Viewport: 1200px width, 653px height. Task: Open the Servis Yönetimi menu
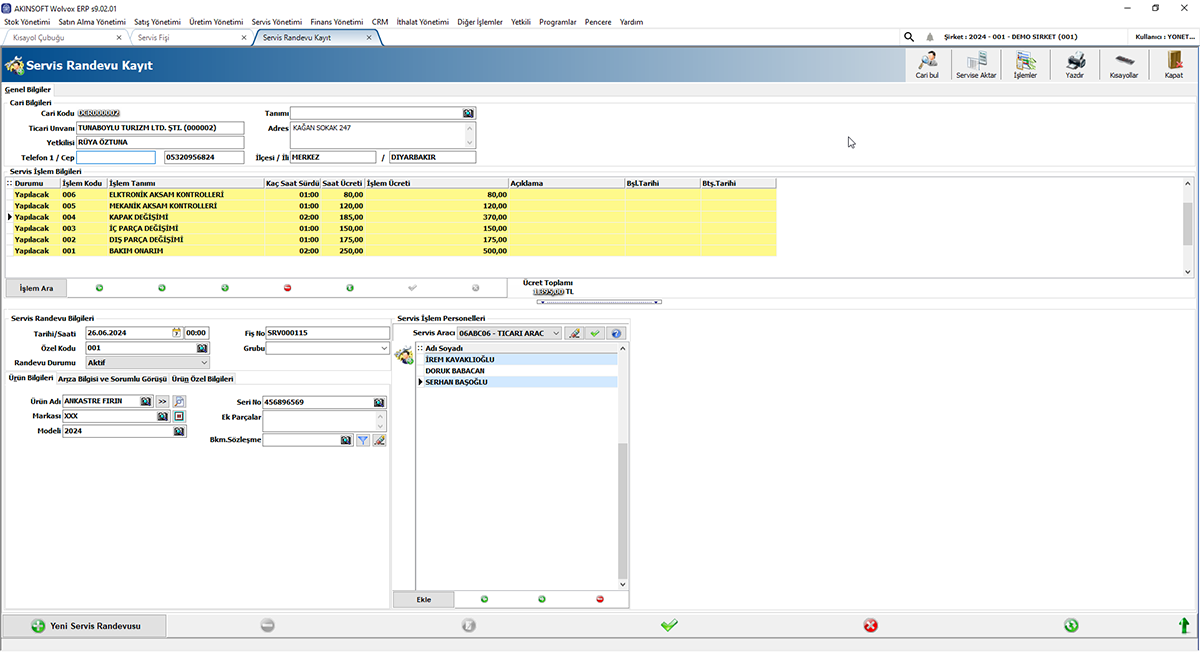[x=276, y=22]
